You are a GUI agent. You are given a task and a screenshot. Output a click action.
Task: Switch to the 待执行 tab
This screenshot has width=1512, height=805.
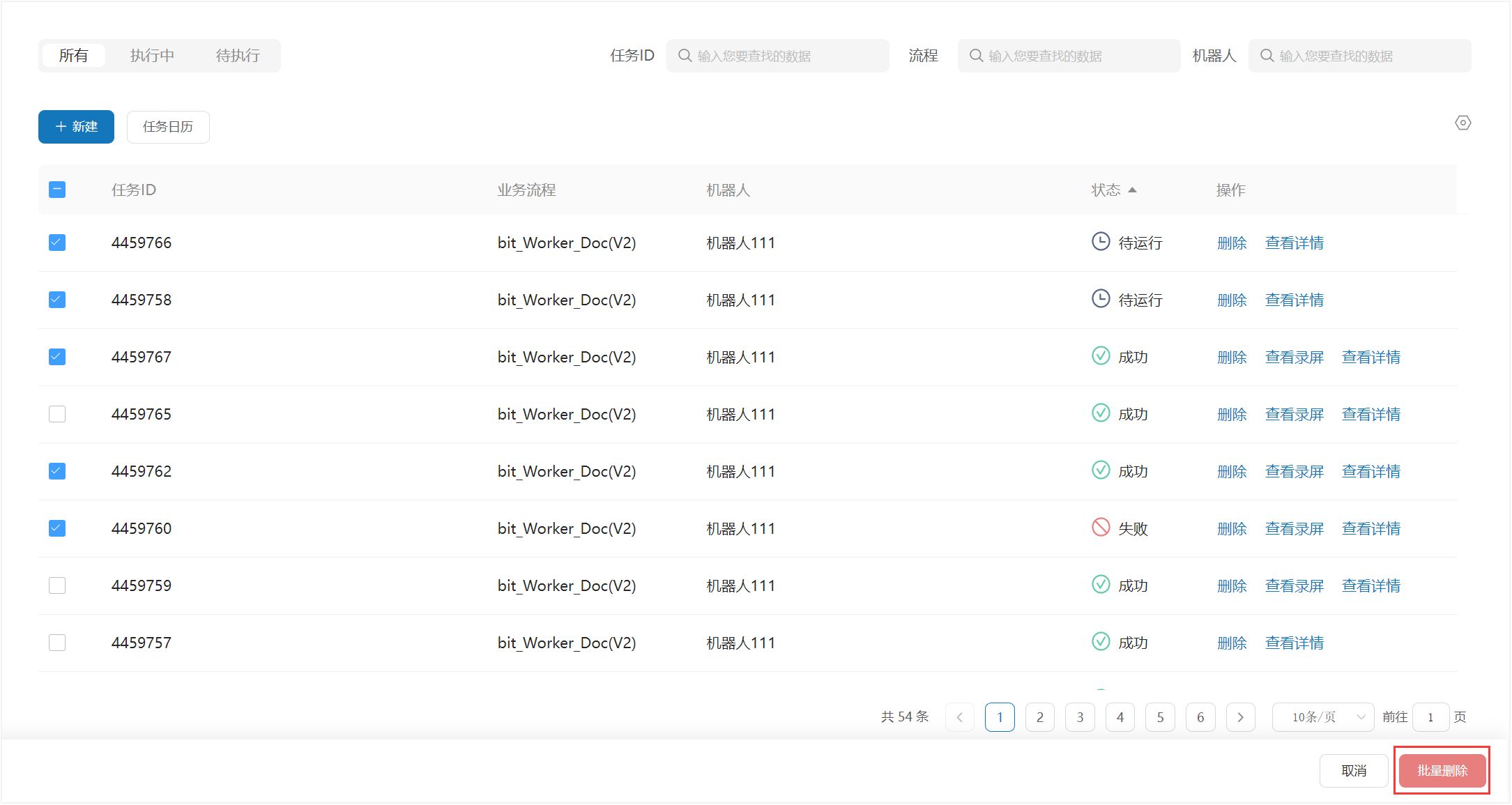pos(238,56)
